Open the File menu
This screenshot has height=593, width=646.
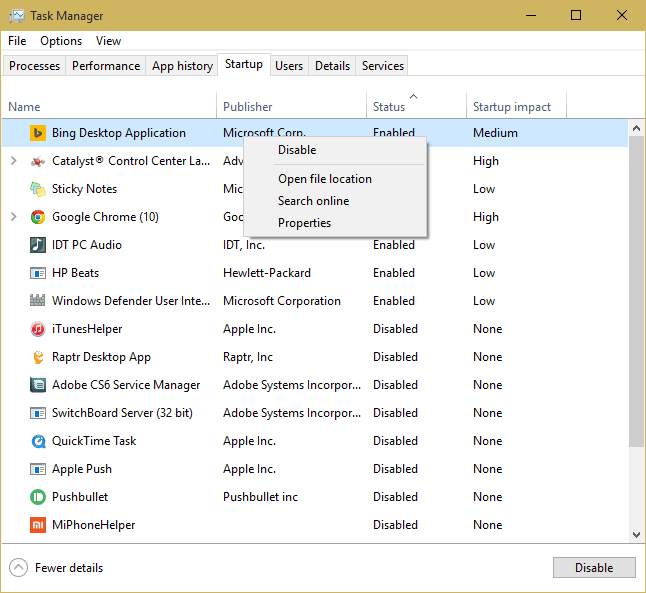pos(17,41)
